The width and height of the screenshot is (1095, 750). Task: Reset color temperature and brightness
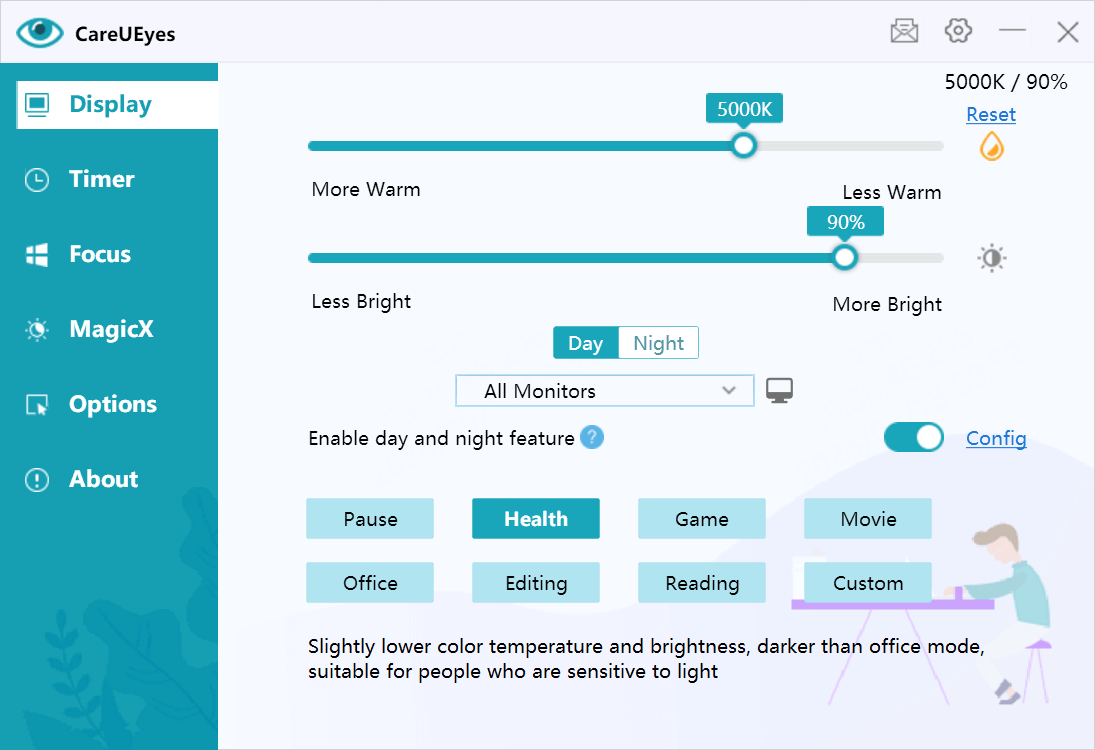pyautogui.click(x=990, y=115)
